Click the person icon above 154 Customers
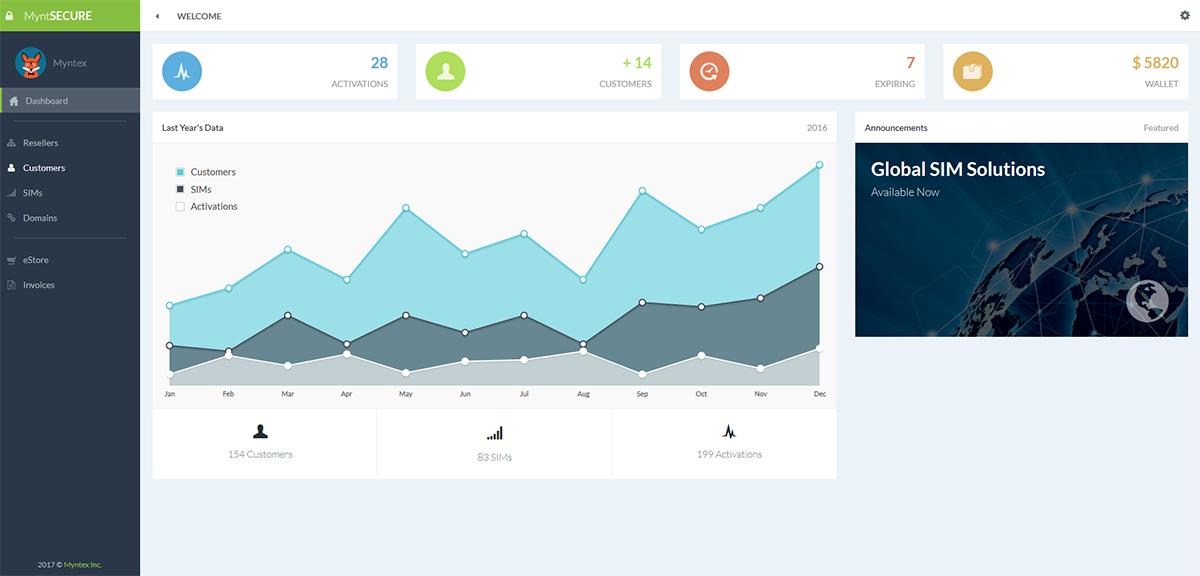The image size is (1200, 576). 260,432
